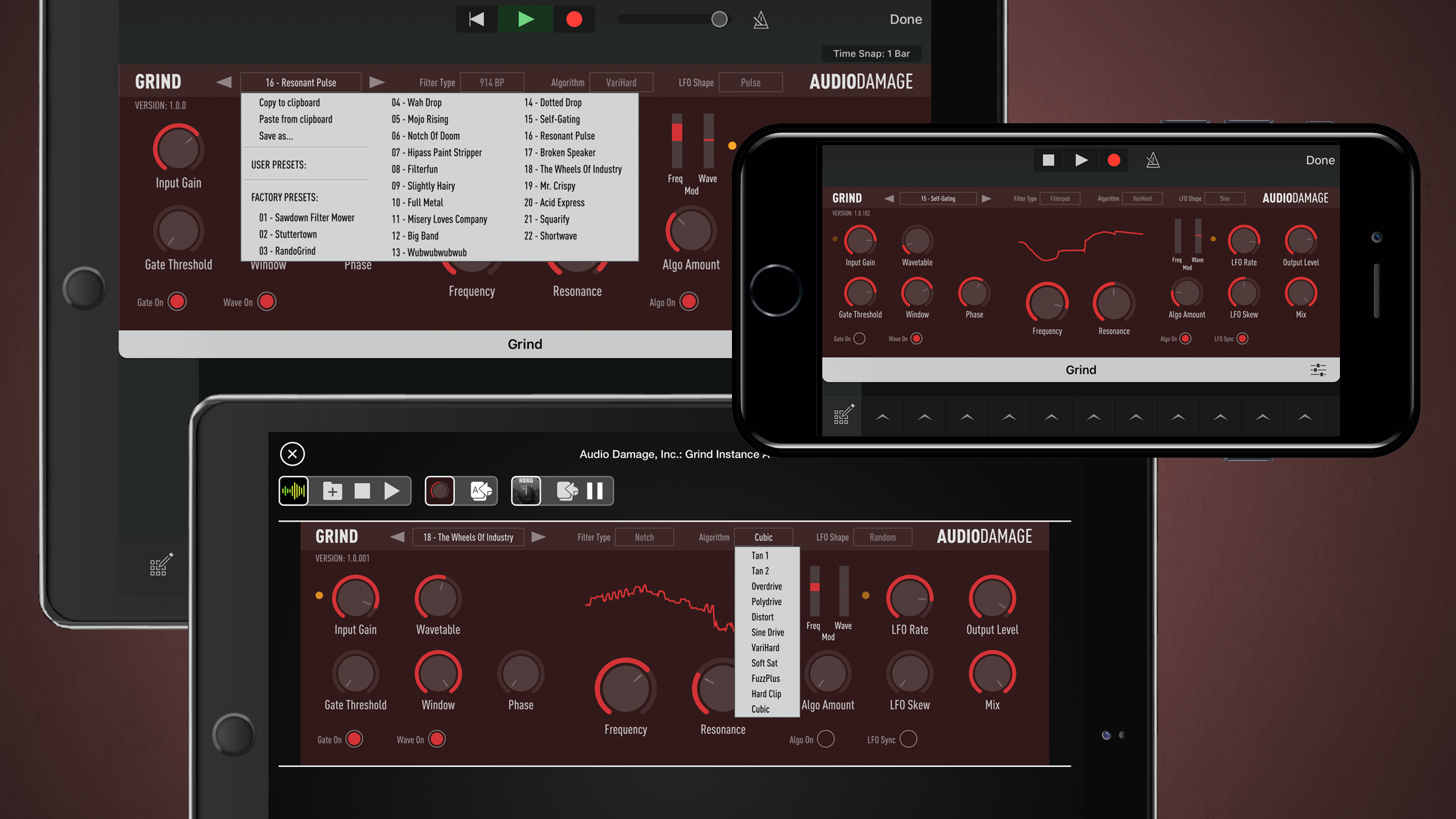The image size is (1456, 819).
Task: Click the AUM waveform icon in bottom toolbar
Action: 293,491
